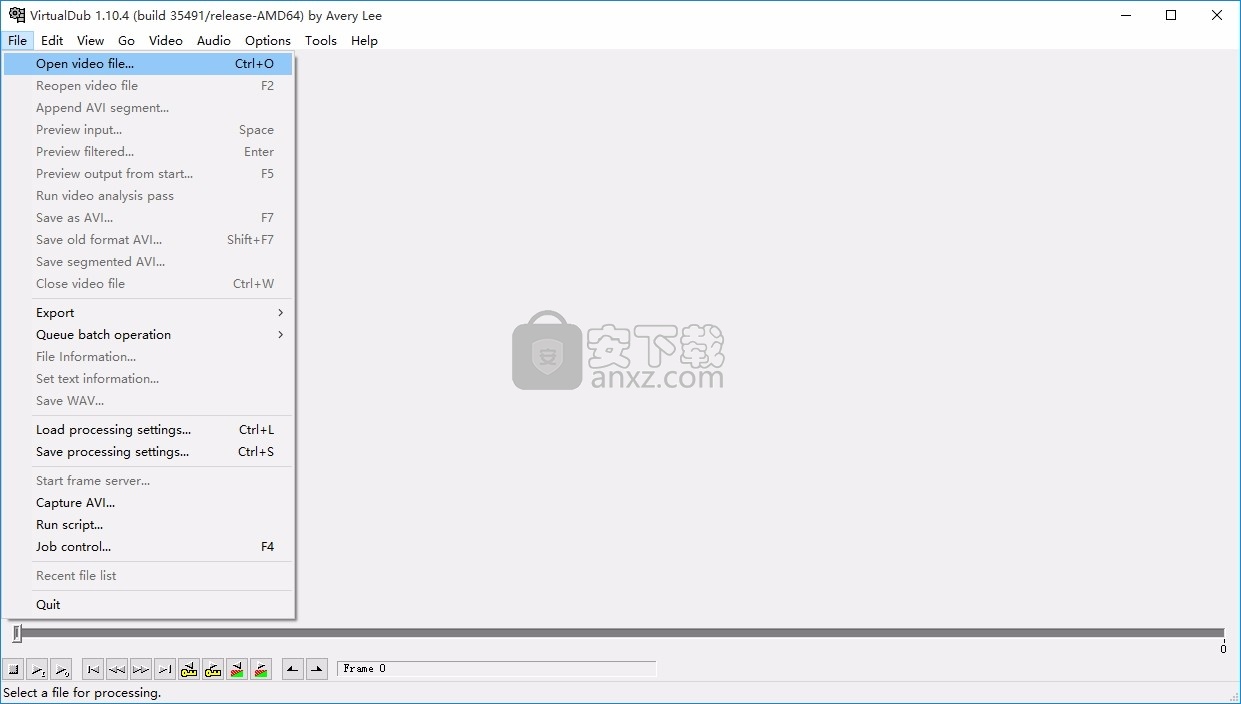Jump to the end of the video
The width and height of the screenshot is (1241, 704).
point(165,669)
